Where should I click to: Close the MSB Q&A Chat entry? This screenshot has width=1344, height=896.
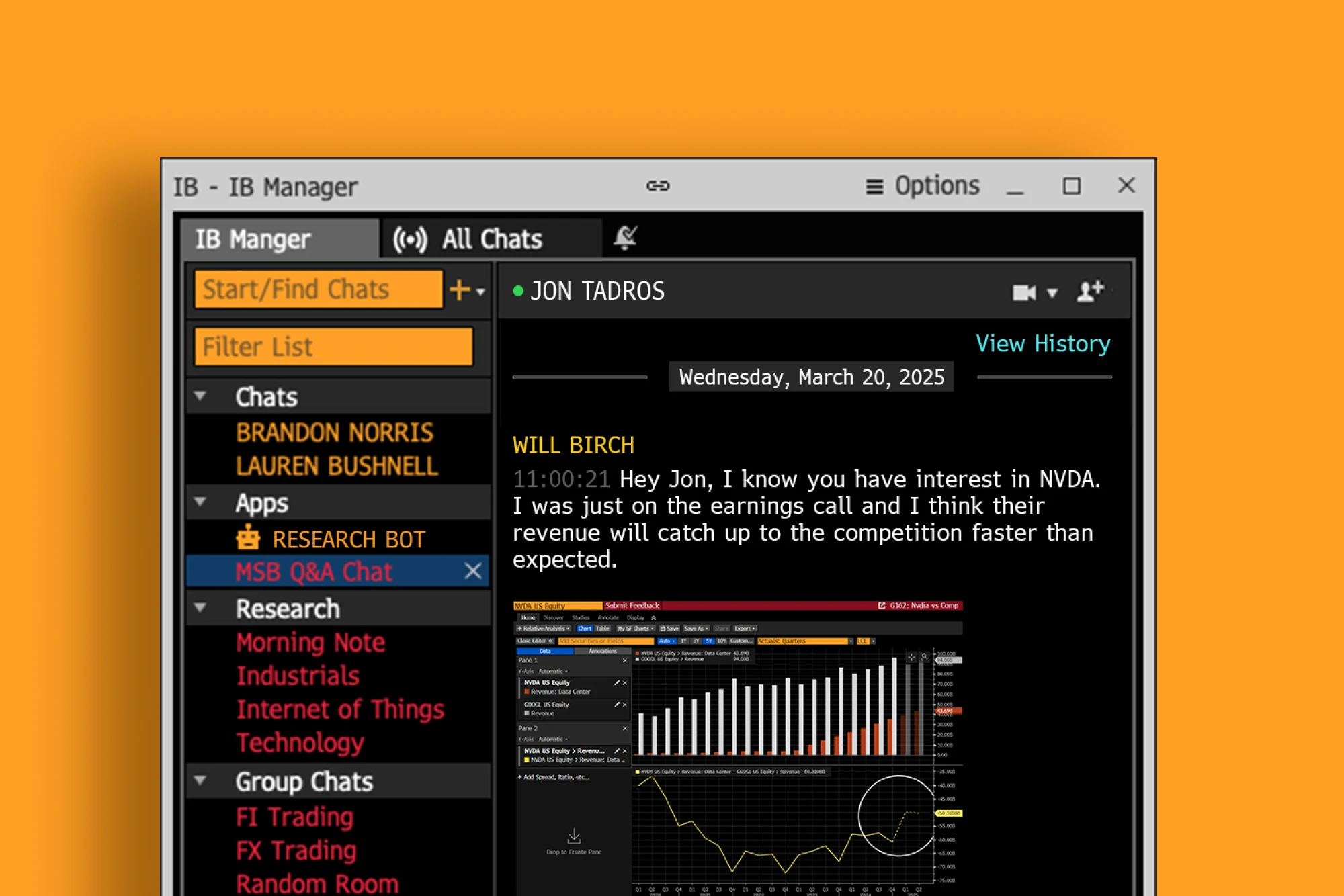pyautogui.click(x=473, y=571)
